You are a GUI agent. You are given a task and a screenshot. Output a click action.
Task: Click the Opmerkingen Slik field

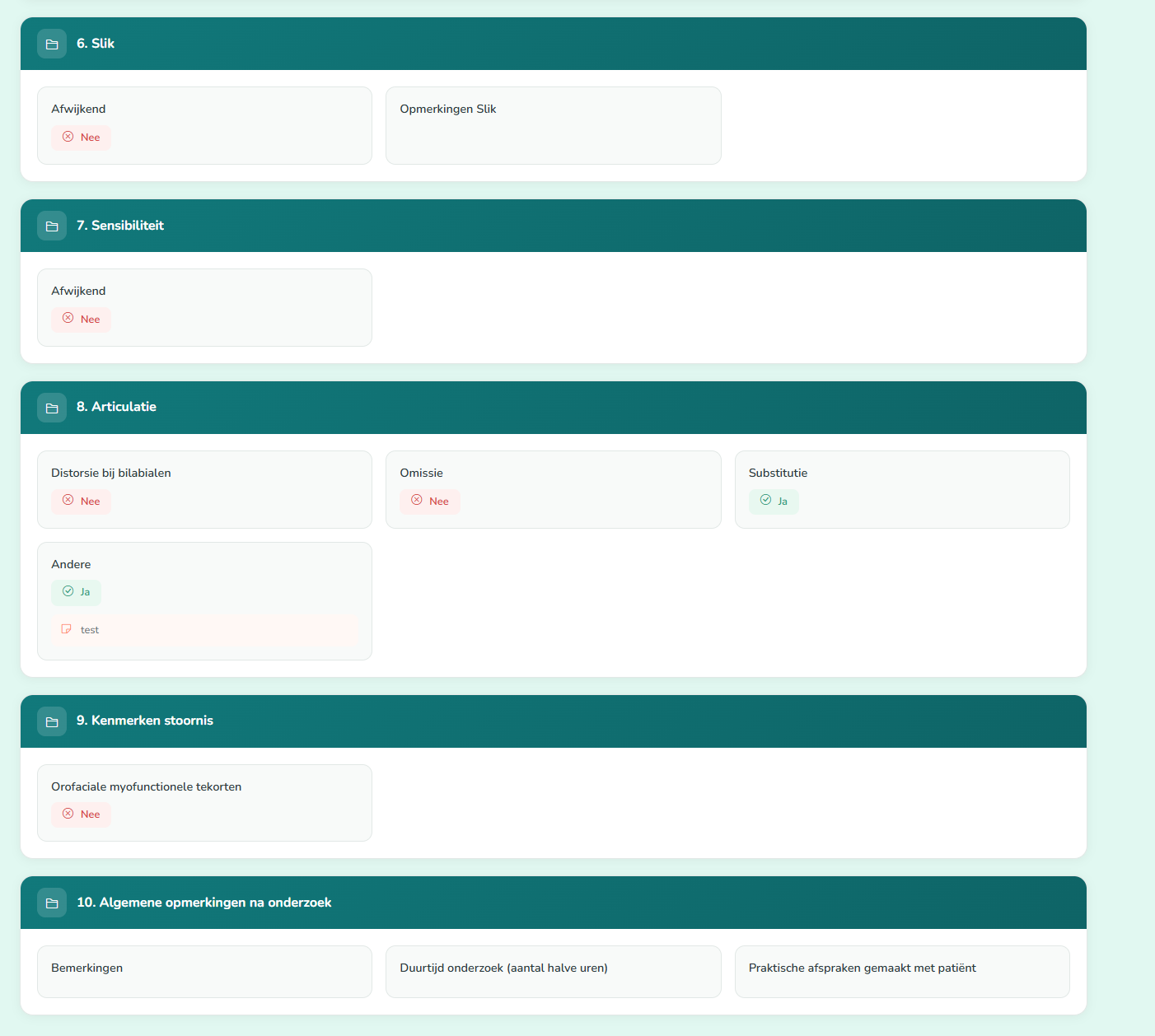pyautogui.click(x=553, y=126)
